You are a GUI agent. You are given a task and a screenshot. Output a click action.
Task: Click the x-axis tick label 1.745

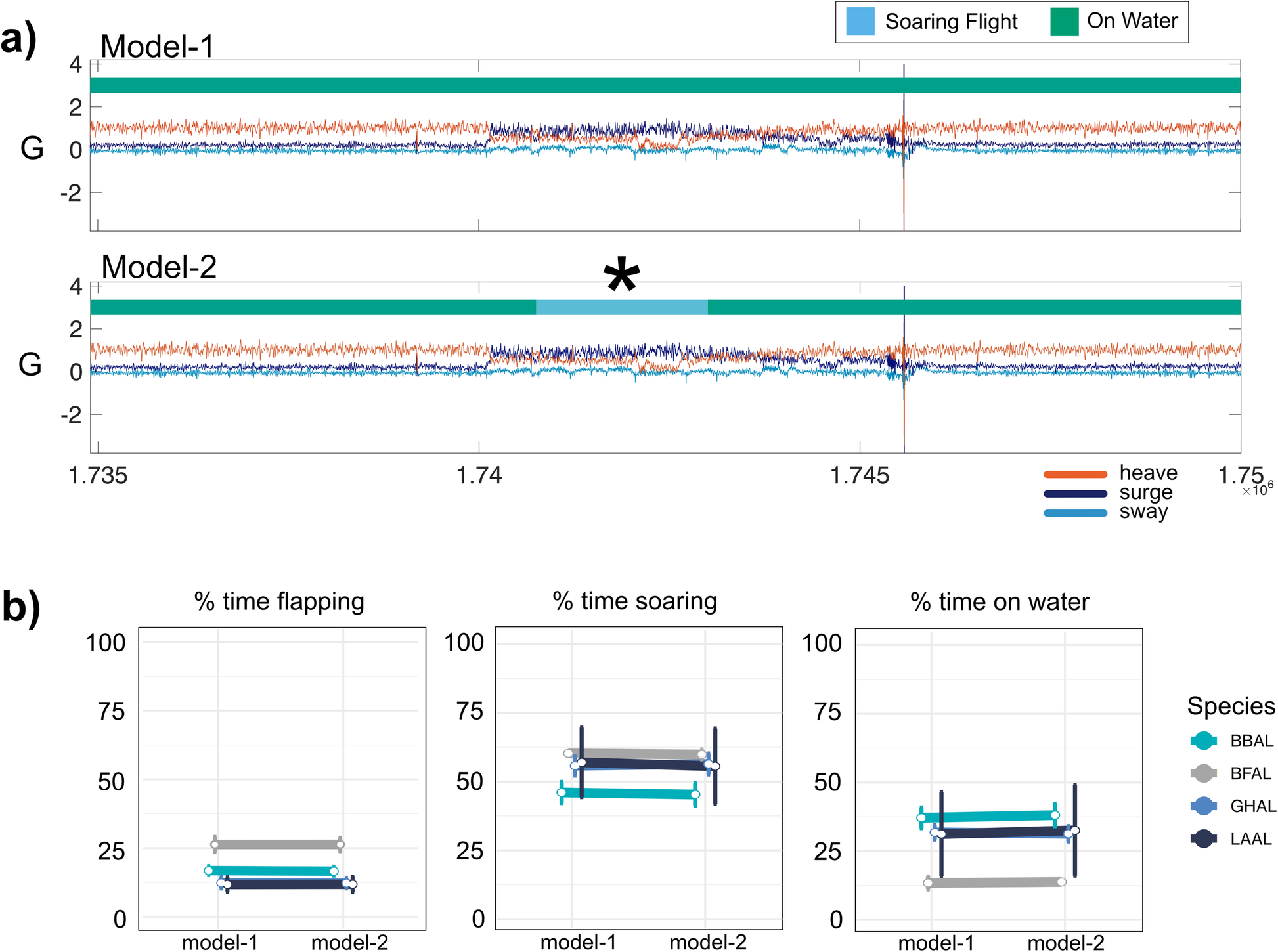(860, 476)
